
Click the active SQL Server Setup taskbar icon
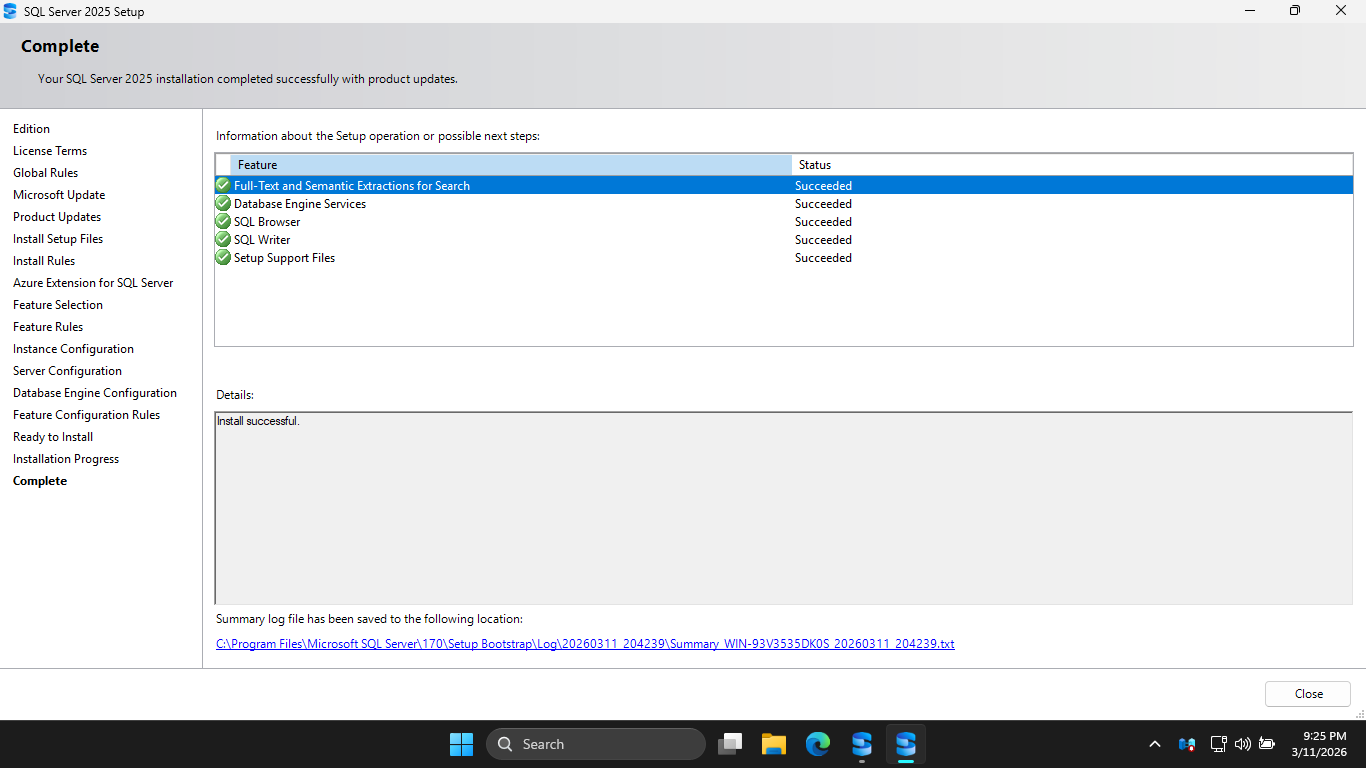[x=906, y=744]
